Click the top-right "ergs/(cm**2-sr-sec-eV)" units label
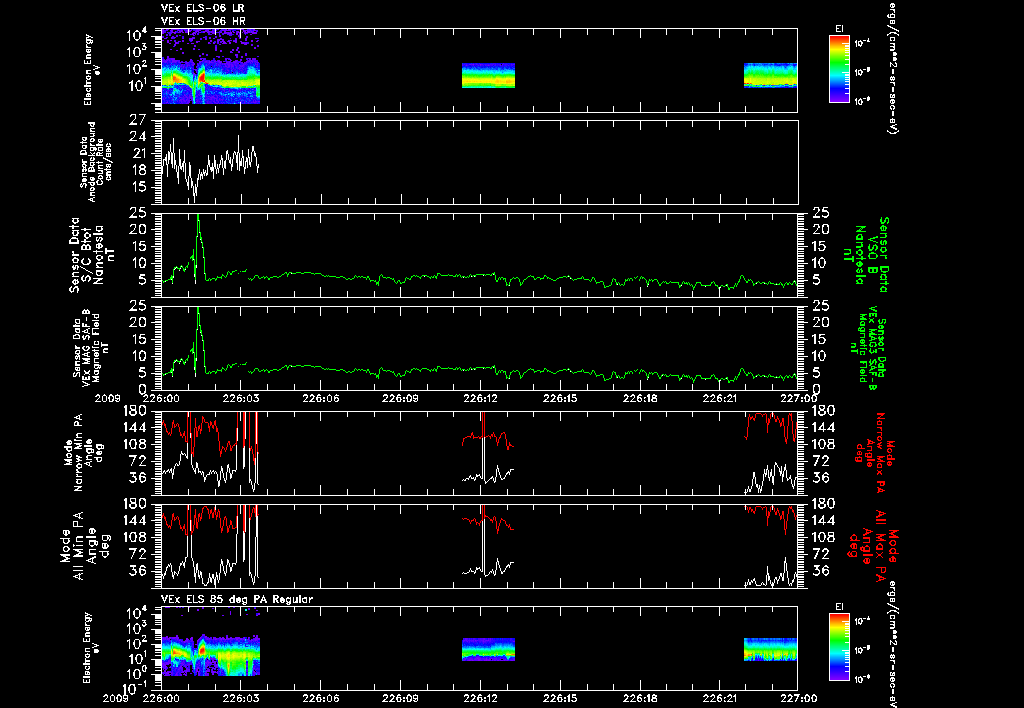Image resolution: width=1024 pixels, height=708 pixels. [892, 68]
